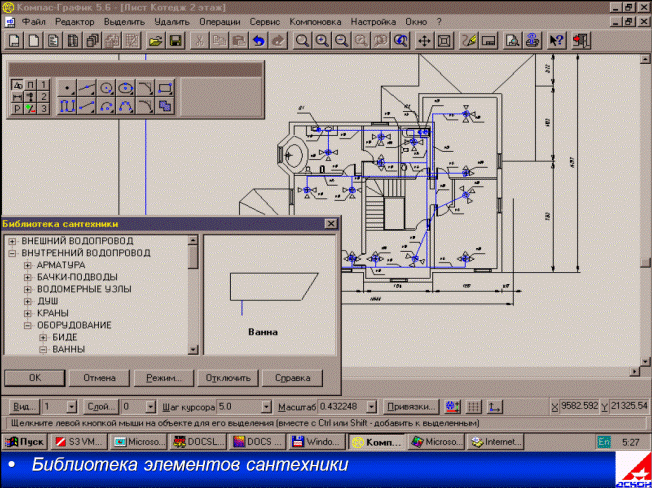Screen dimensions: 652x488
Task: Click the local coordinate system icon
Action: point(495,407)
